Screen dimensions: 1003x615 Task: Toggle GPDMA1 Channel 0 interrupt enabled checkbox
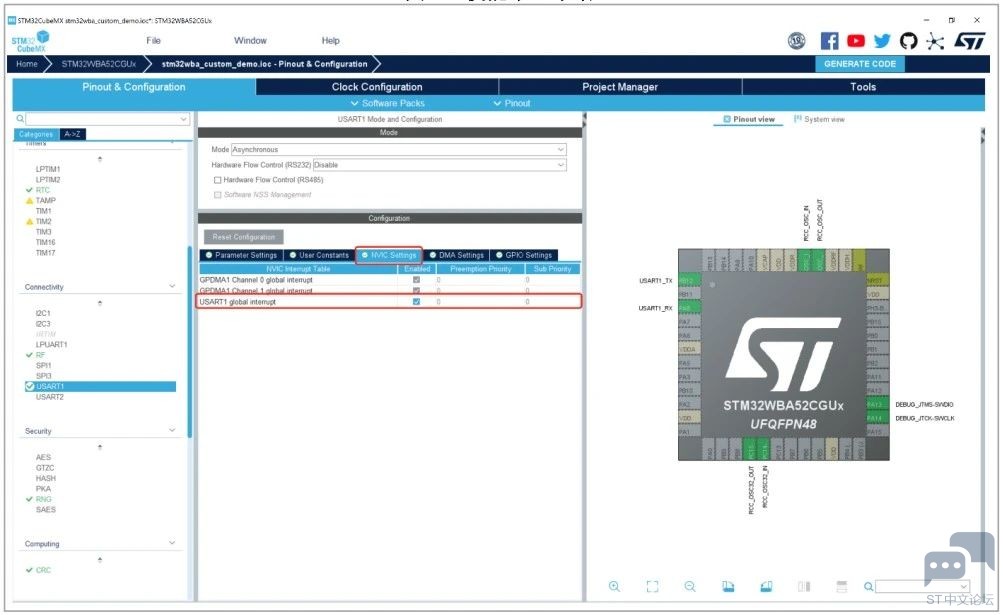[416, 280]
